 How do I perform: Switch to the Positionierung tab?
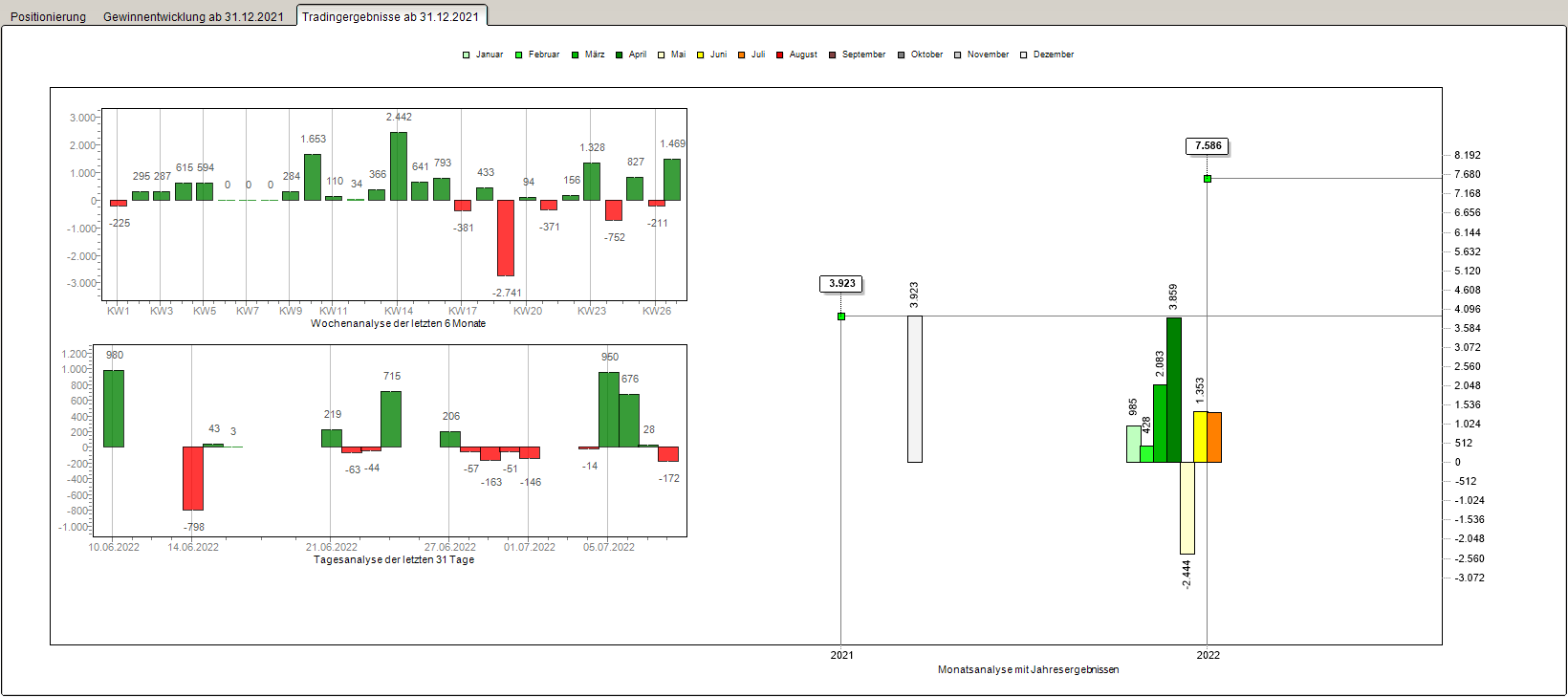48,16
